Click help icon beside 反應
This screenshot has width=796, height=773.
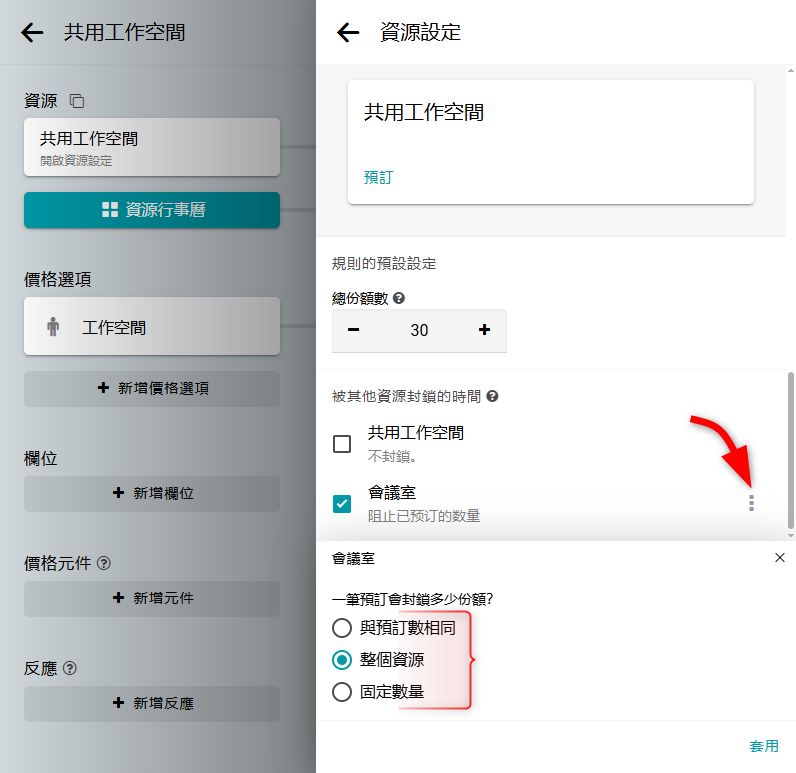70,668
